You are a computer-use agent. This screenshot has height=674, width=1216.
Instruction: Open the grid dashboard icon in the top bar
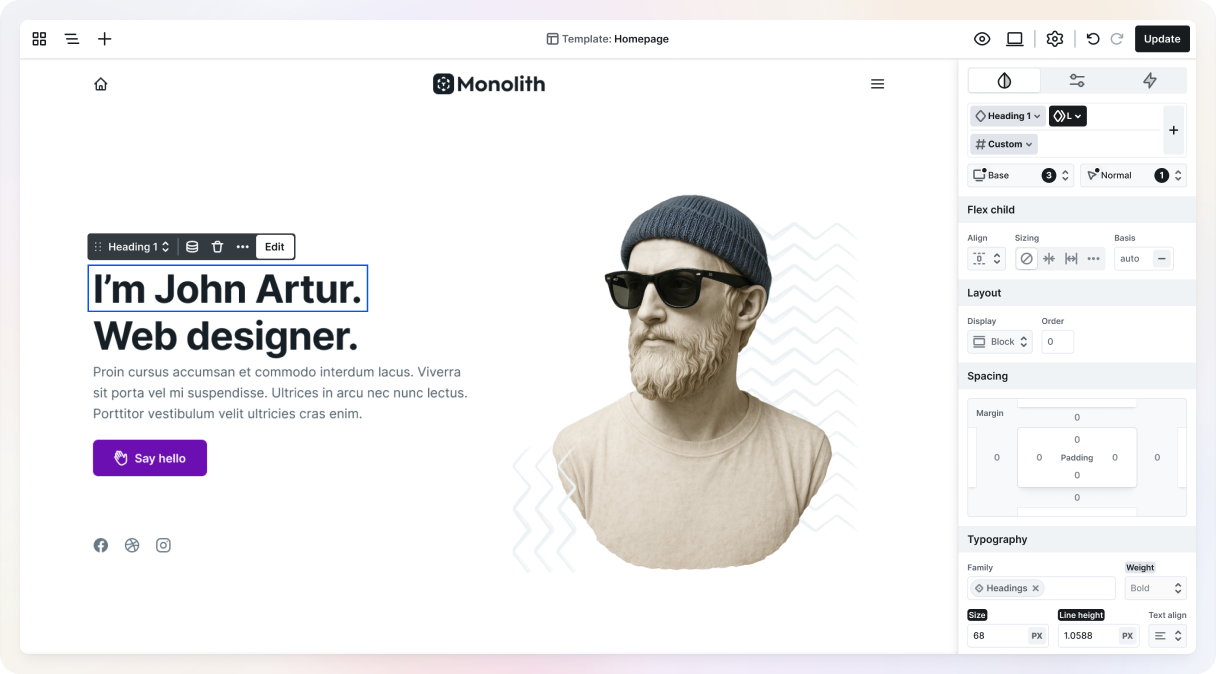[39, 39]
